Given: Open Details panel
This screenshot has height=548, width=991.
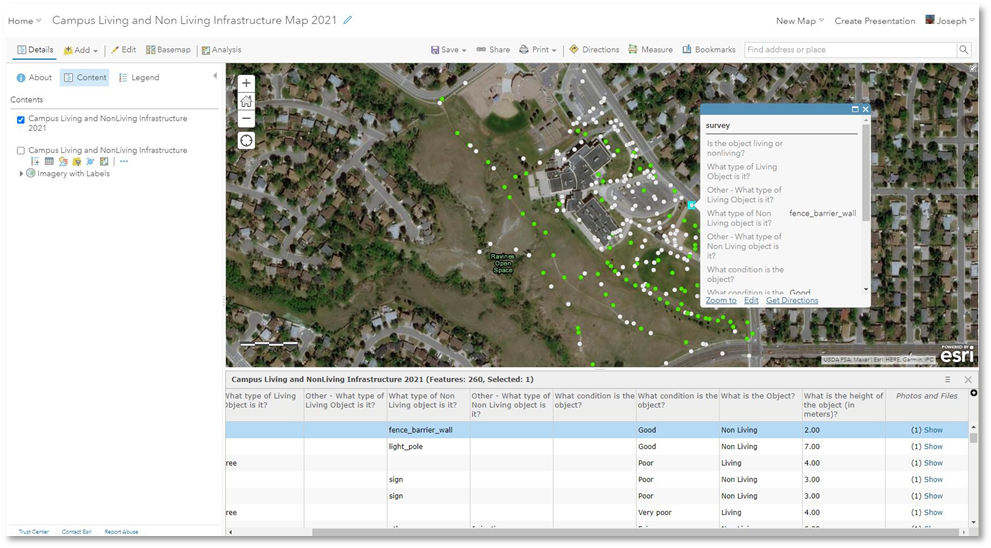Looking at the screenshot, I should (35, 49).
